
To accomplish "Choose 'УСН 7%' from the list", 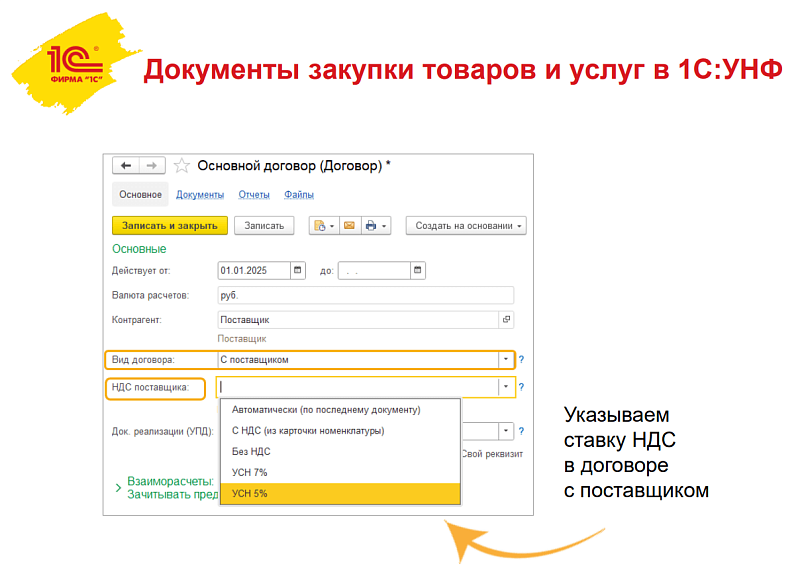I will (x=341, y=472).
